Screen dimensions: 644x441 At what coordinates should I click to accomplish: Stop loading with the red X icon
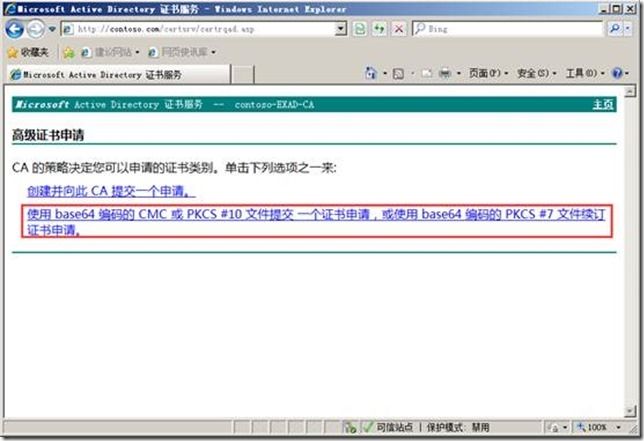[398, 29]
